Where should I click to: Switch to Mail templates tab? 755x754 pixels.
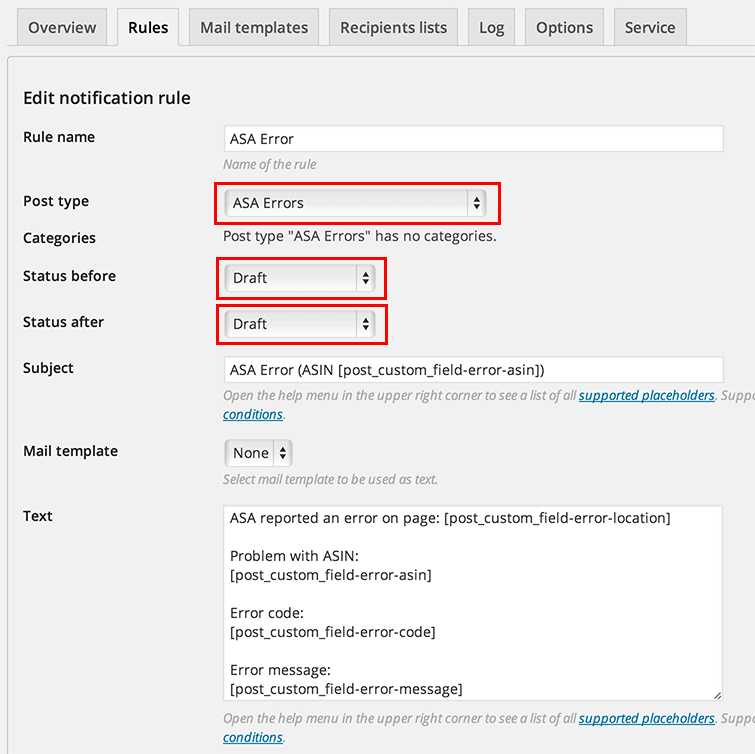click(254, 27)
